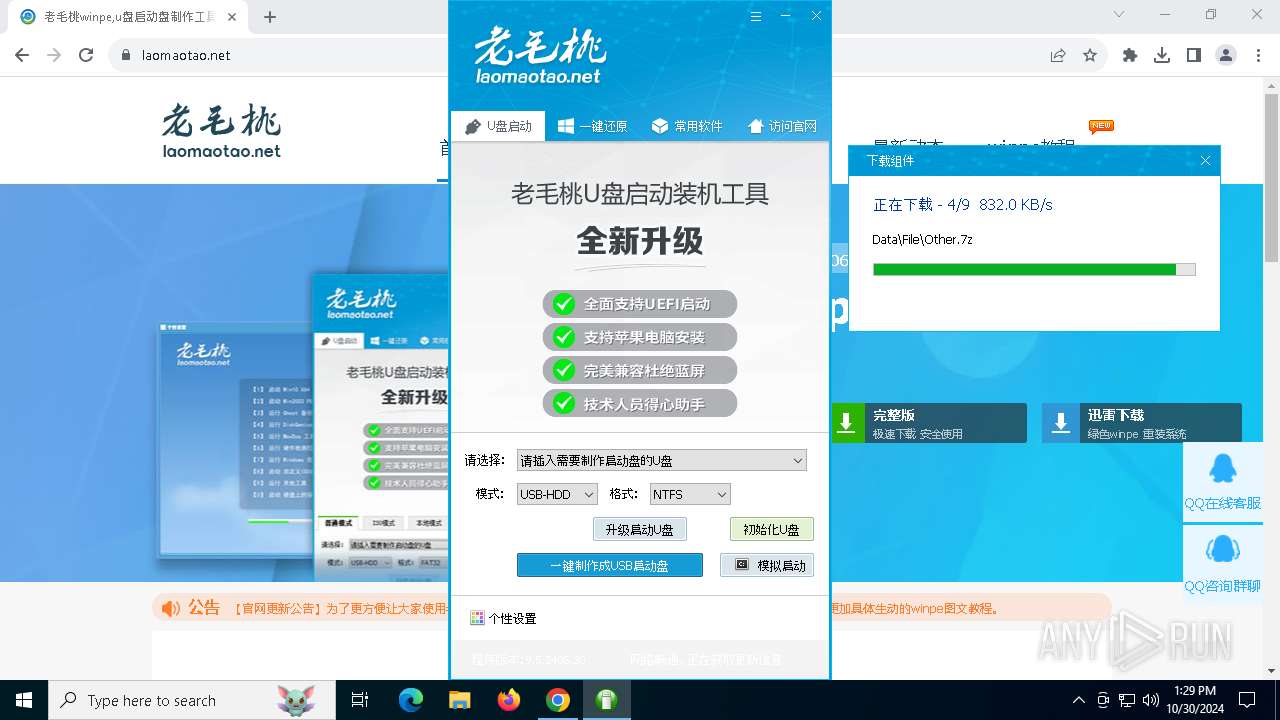Screen dimensions: 1280x720
Task: Launch Microsoft Edge from taskbar
Action: coord(411,700)
